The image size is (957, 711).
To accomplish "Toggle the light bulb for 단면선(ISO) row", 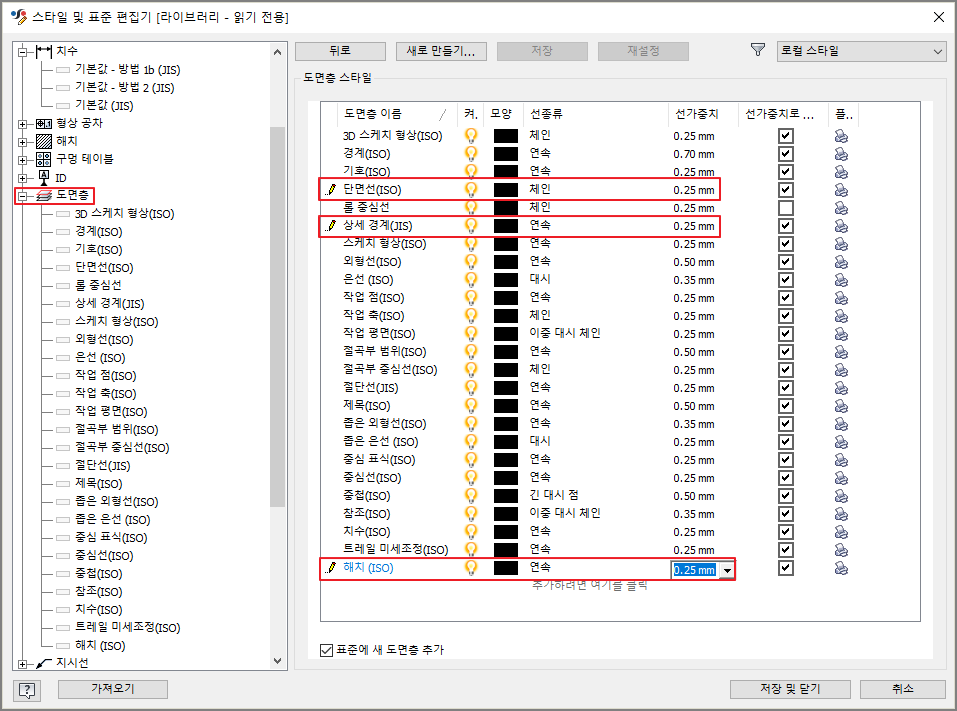I will [x=471, y=190].
